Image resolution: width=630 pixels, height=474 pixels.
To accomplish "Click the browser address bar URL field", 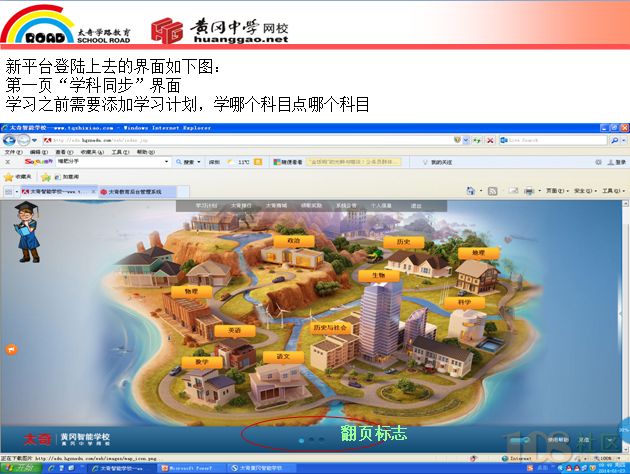I will point(248,140).
